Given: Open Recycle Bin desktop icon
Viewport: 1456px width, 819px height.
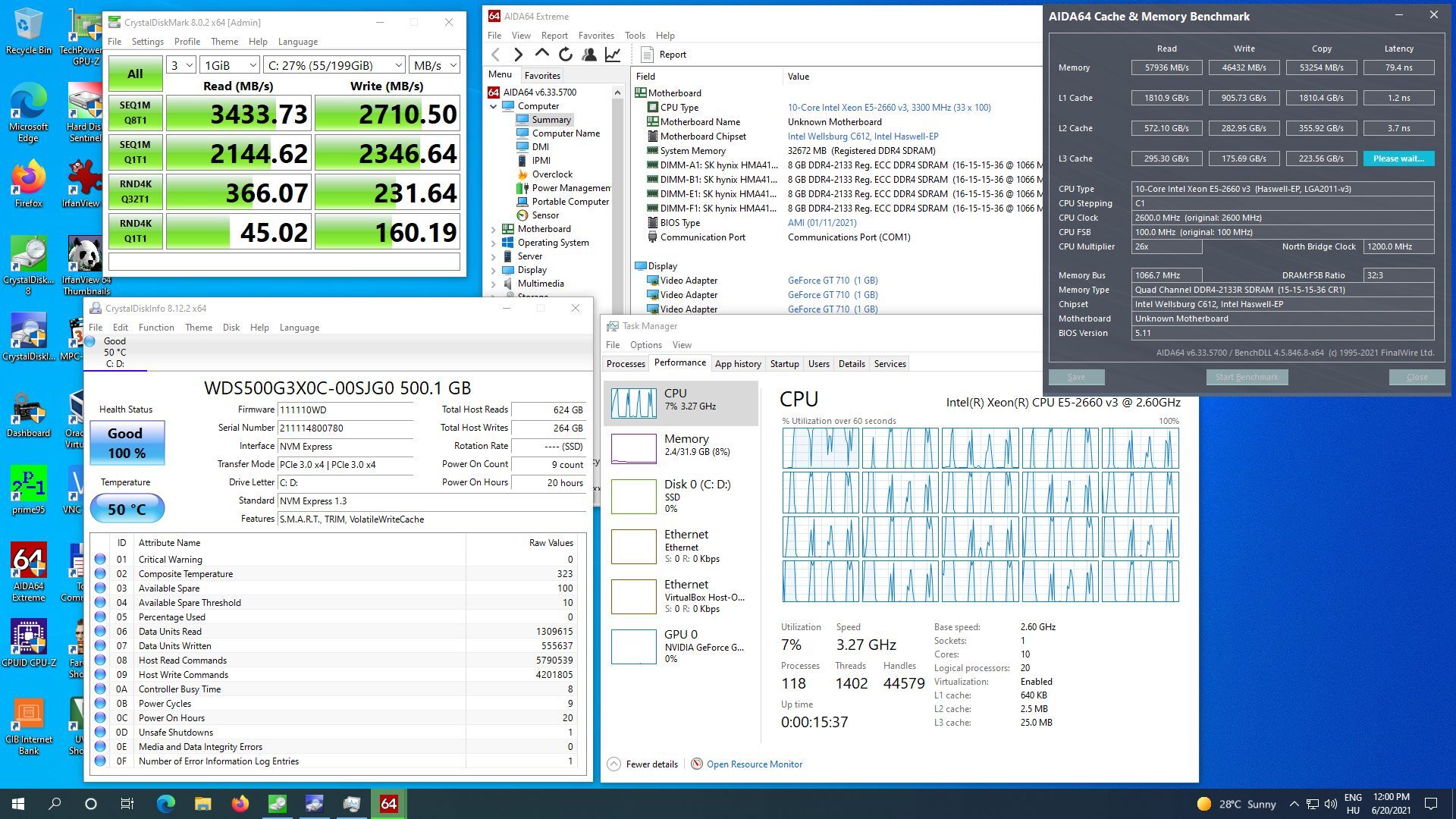Looking at the screenshot, I should [x=29, y=32].
